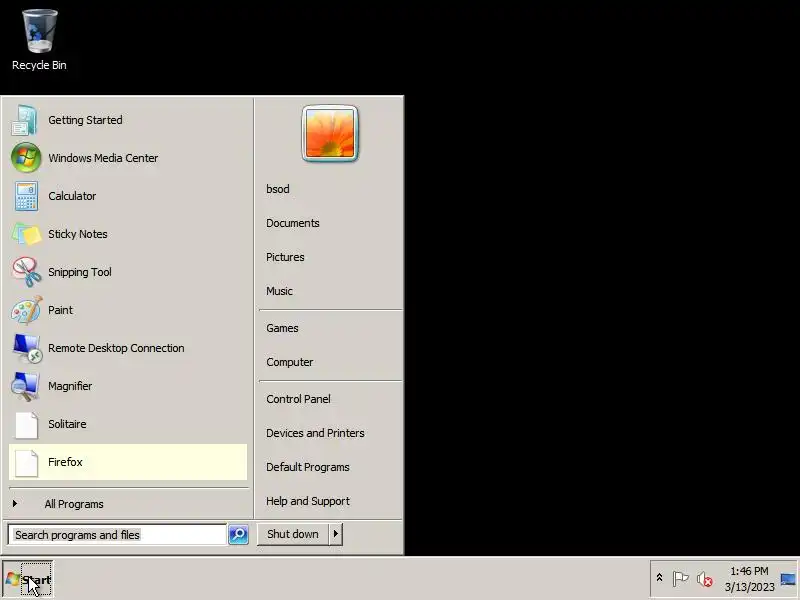Open the Computer link
This screenshot has height=600, width=800.
289,362
